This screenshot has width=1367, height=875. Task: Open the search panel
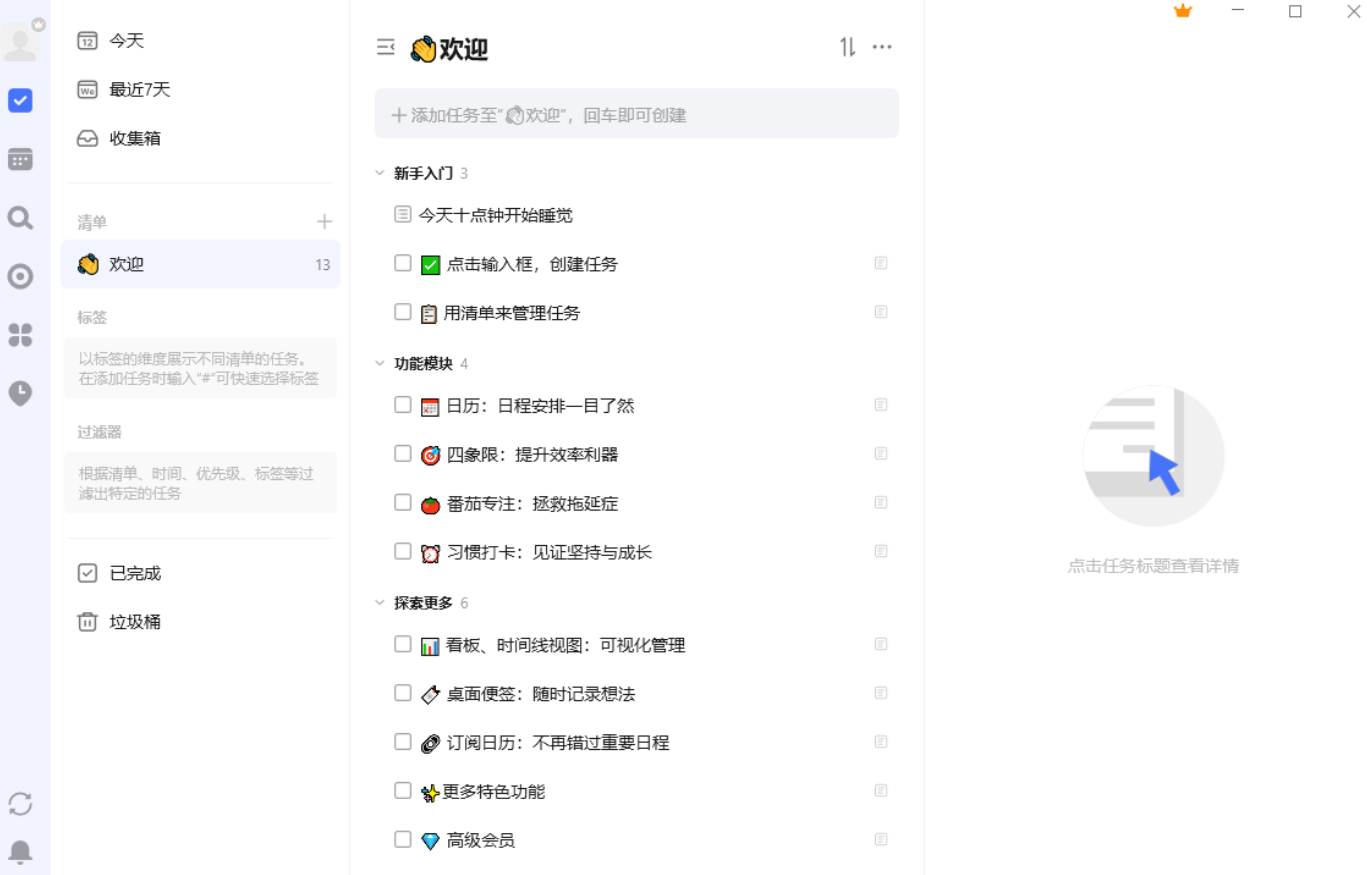(20, 218)
